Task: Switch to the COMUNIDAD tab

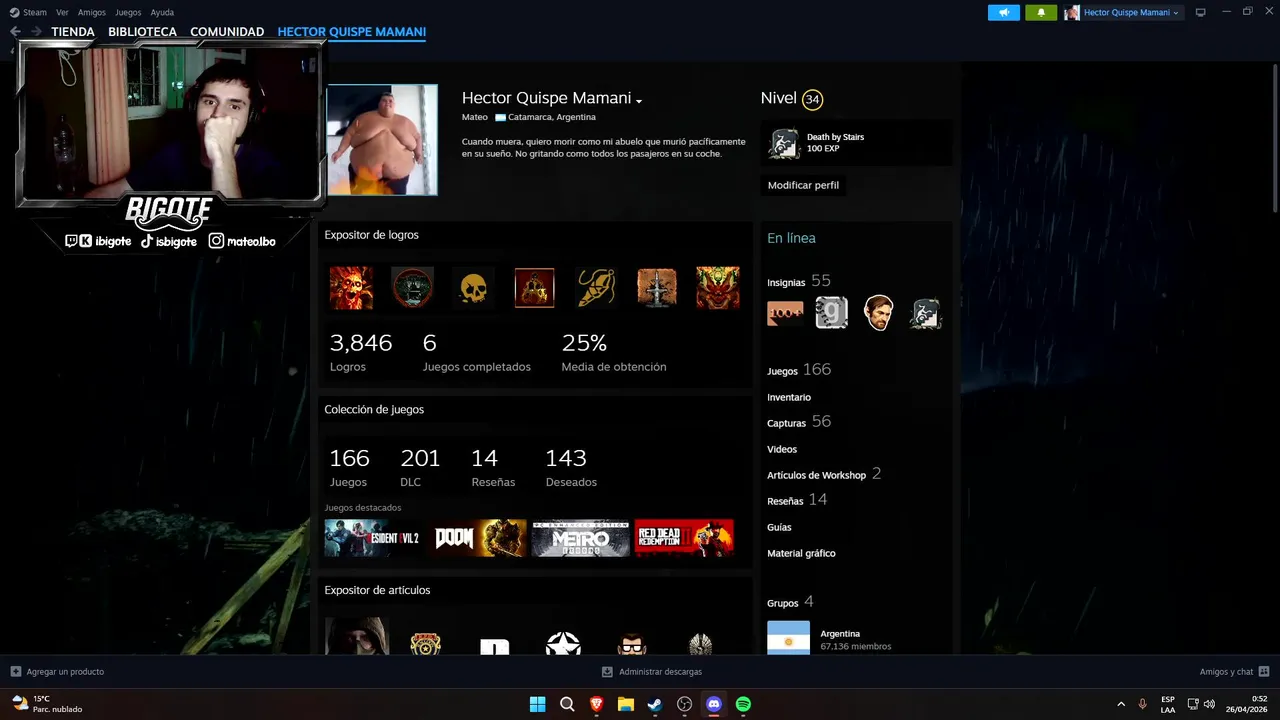Action: tap(227, 32)
